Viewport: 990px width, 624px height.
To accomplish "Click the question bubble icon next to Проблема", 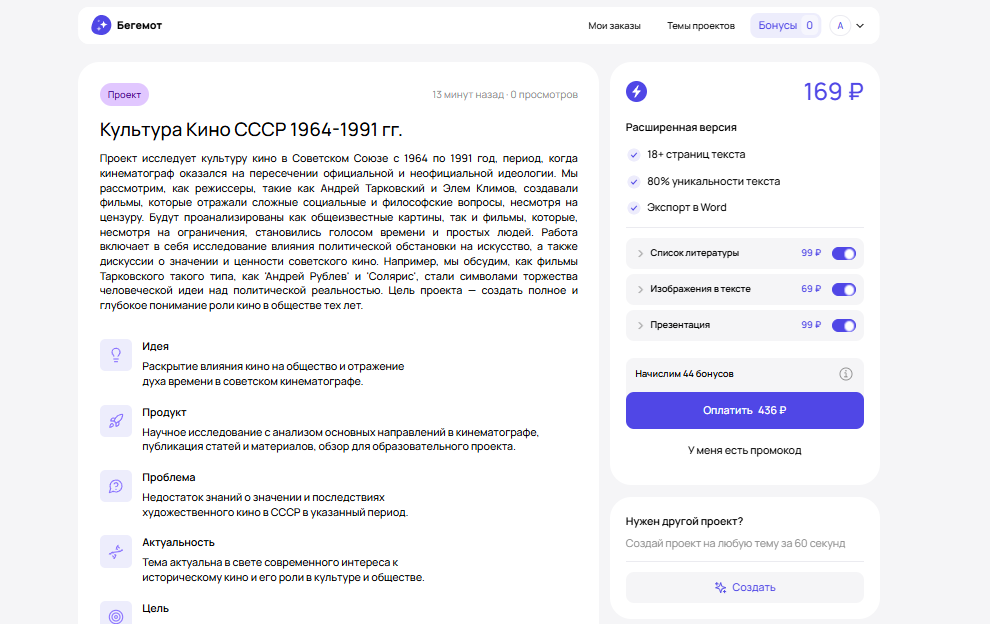I will [116, 486].
